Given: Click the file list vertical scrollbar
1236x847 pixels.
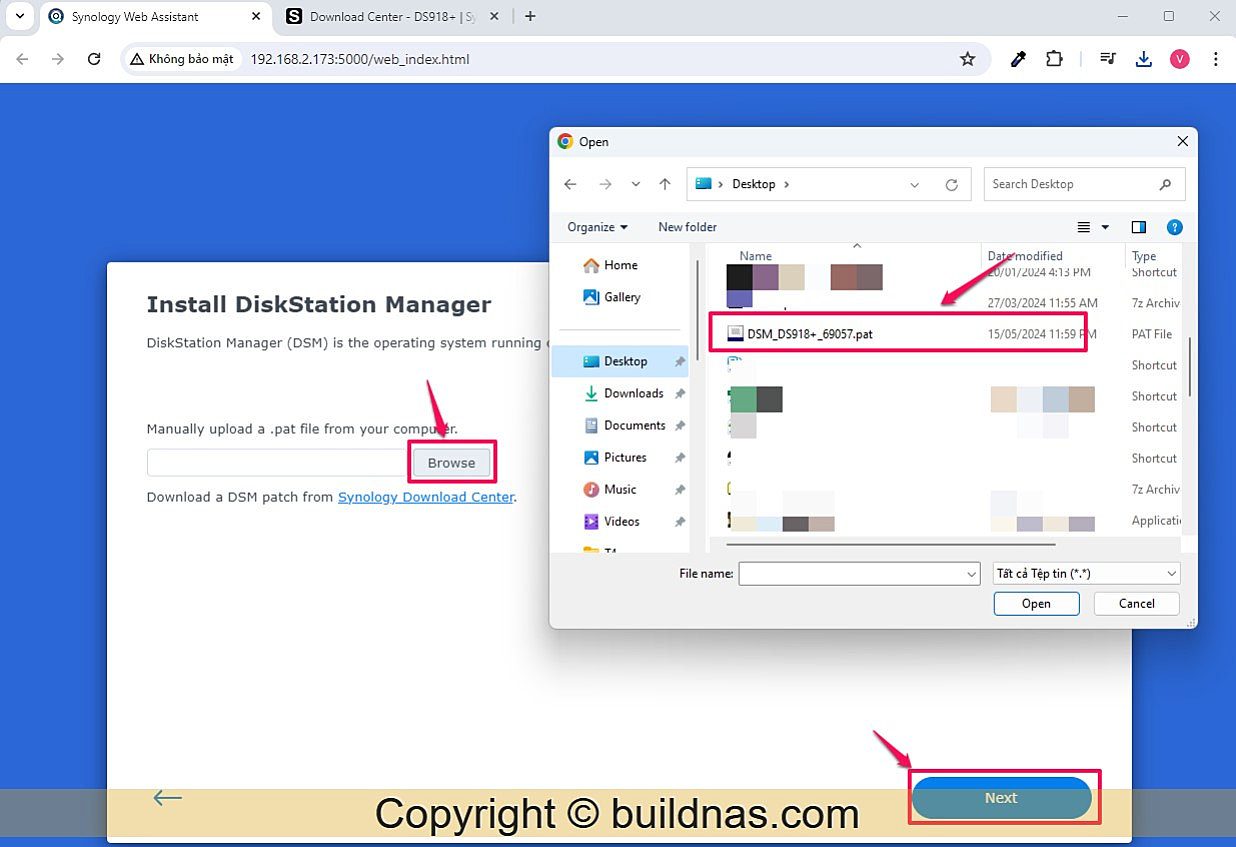Looking at the screenshot, I should 1189,367.
